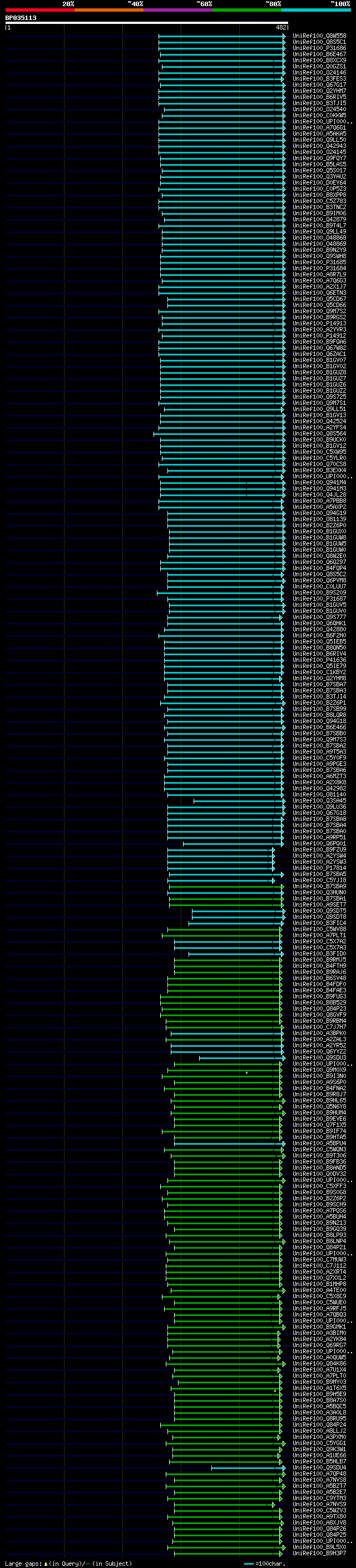Image resolution: width=356 pixels, height=1568 pixels.
Task: Click the =100char. scale legend
Action: 265,1564
